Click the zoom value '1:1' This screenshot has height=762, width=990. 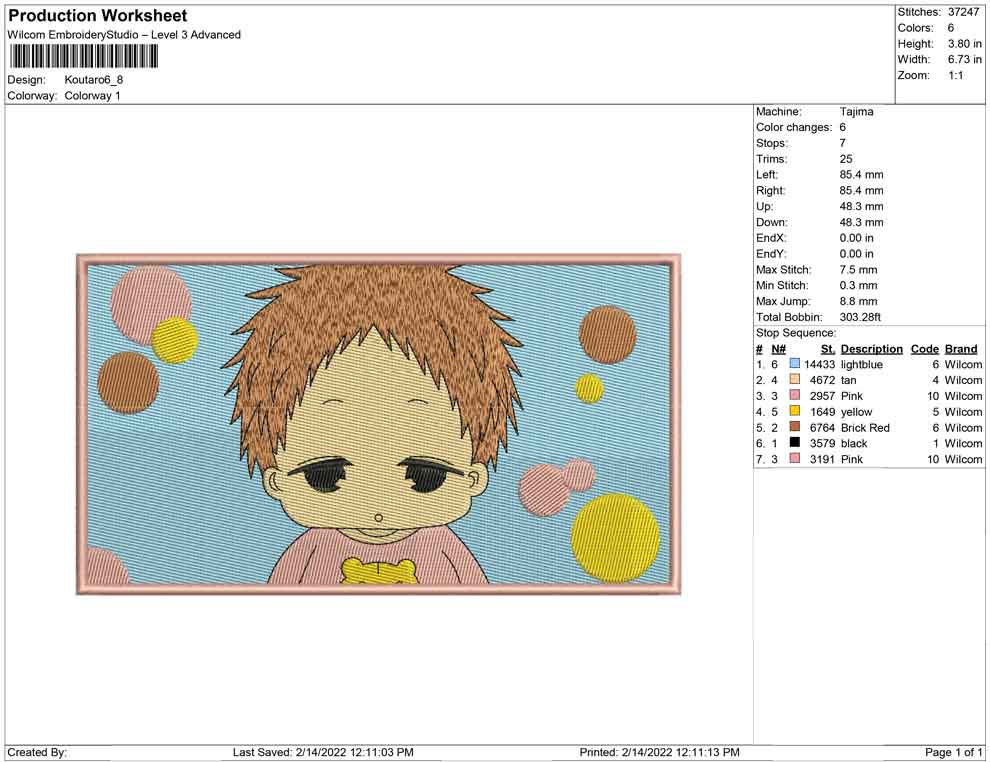pyautogui.click(x=955, y=75)
